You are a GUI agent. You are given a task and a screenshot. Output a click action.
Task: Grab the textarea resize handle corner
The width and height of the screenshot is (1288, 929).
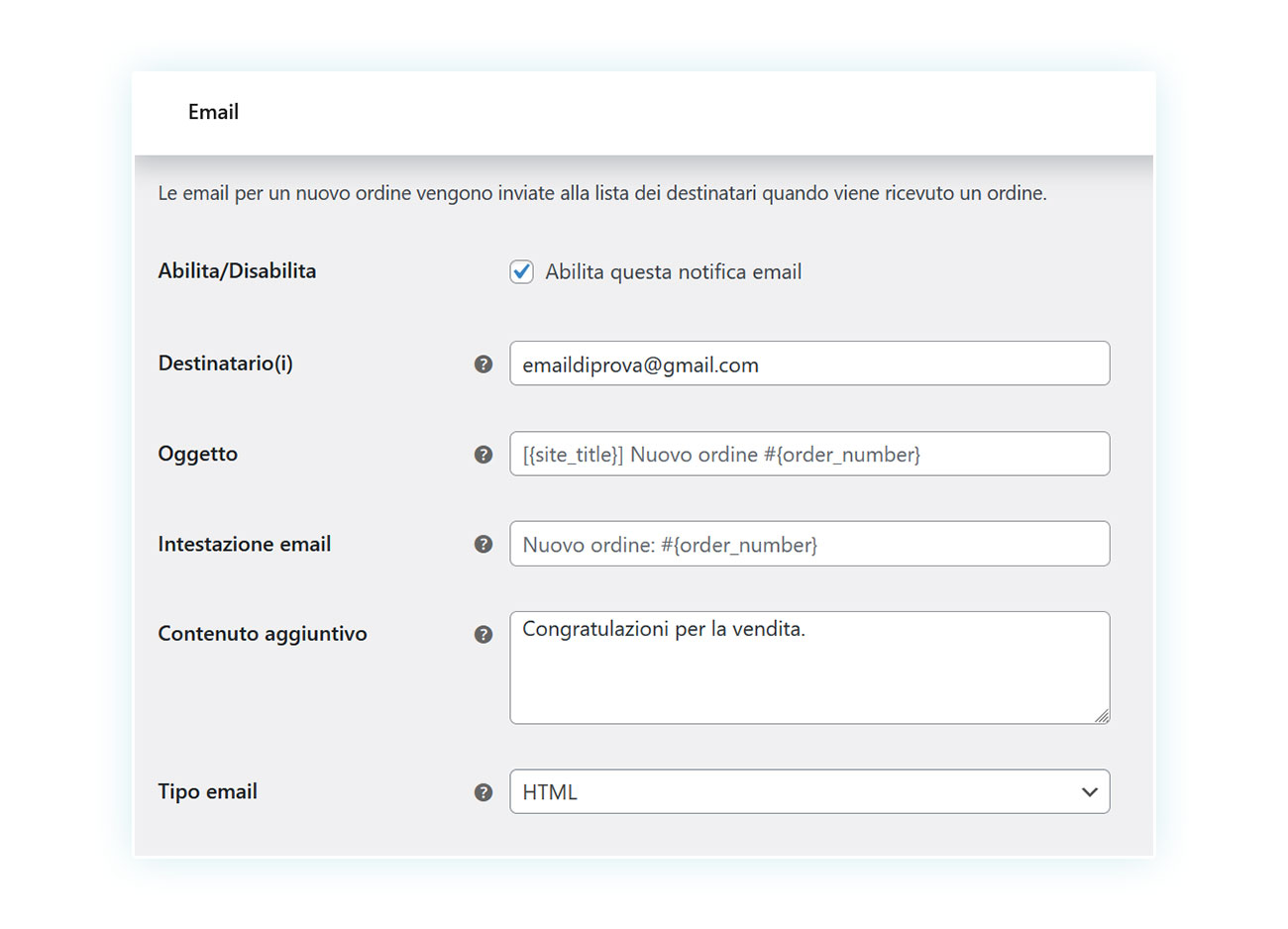(x=1102, y=716)
